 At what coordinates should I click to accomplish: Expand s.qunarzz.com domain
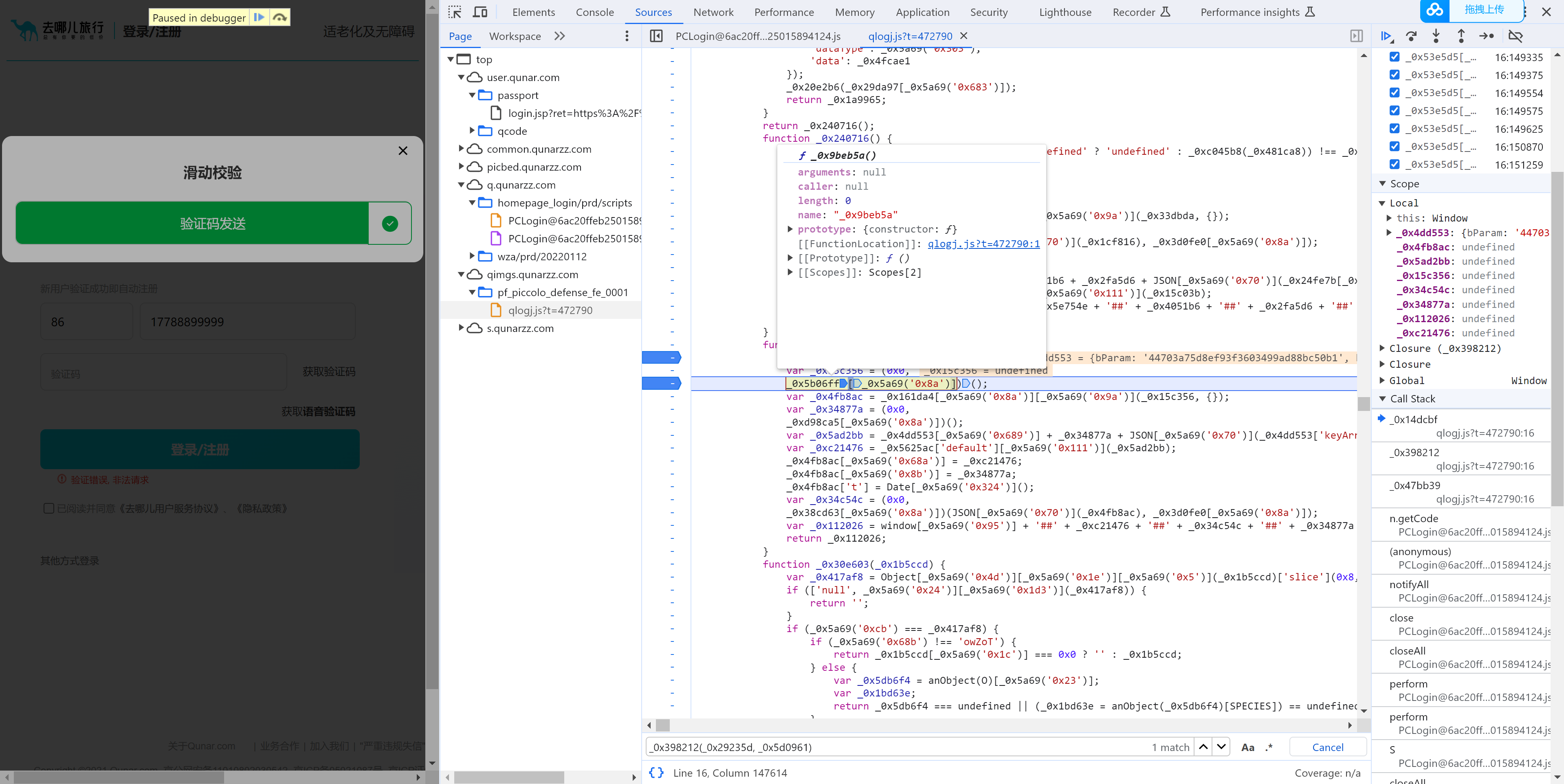(x=462, y=328)
